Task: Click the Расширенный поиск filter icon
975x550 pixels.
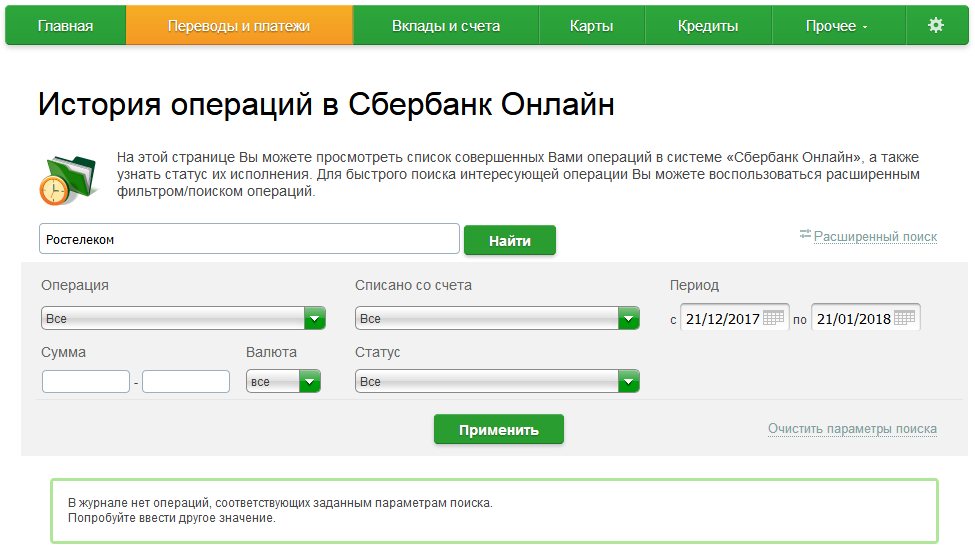Action: (805, 235)
